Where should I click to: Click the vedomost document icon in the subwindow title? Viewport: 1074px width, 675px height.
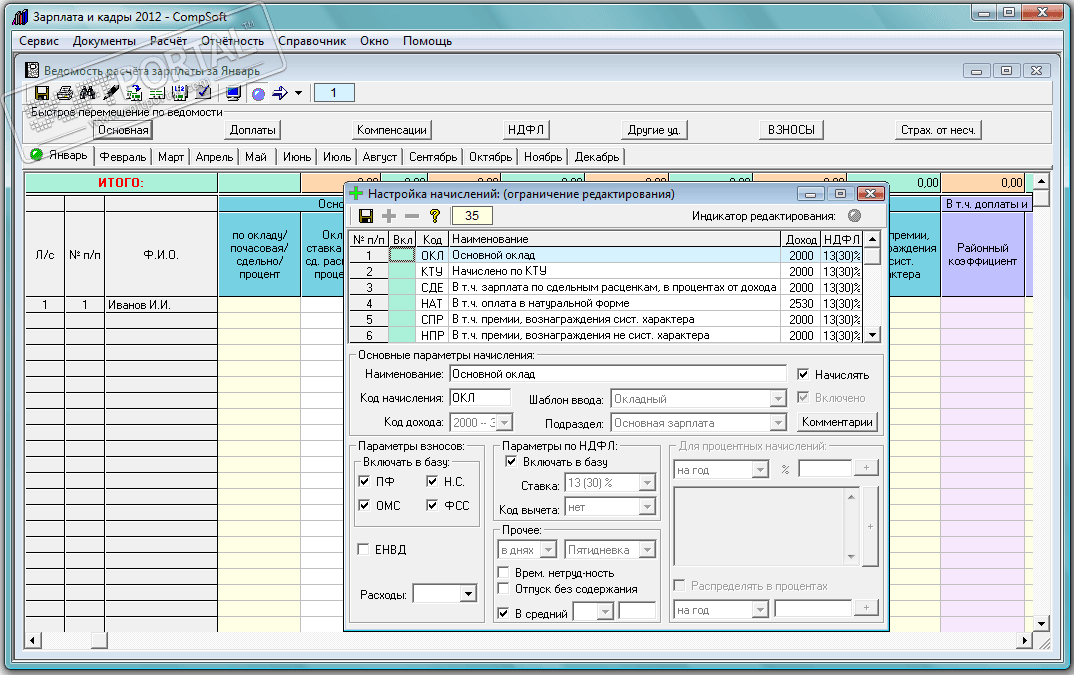pyautogui.click(x=32, y=70)
